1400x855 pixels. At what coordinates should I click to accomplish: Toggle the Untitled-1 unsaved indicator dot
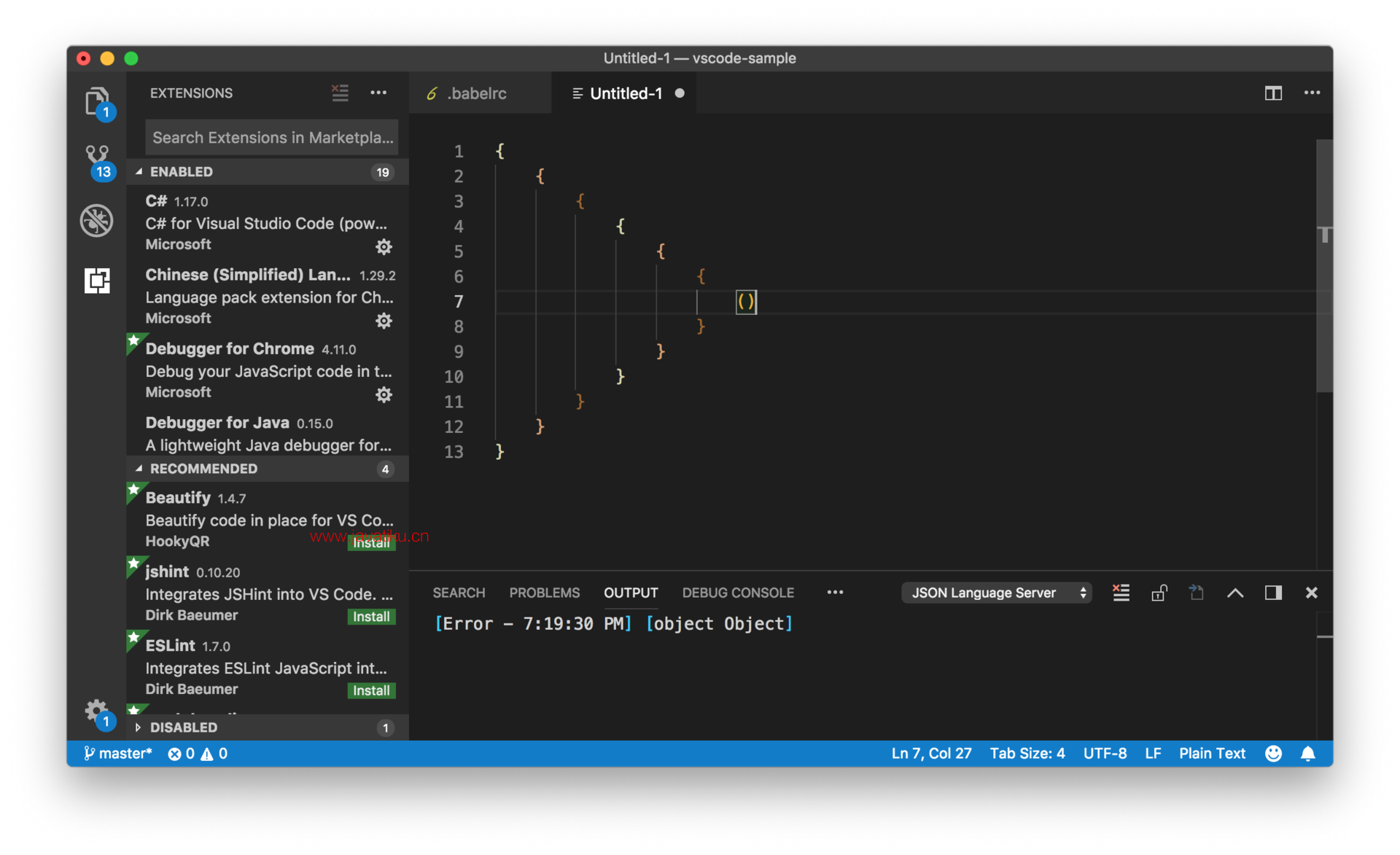(x=684, y=92)
